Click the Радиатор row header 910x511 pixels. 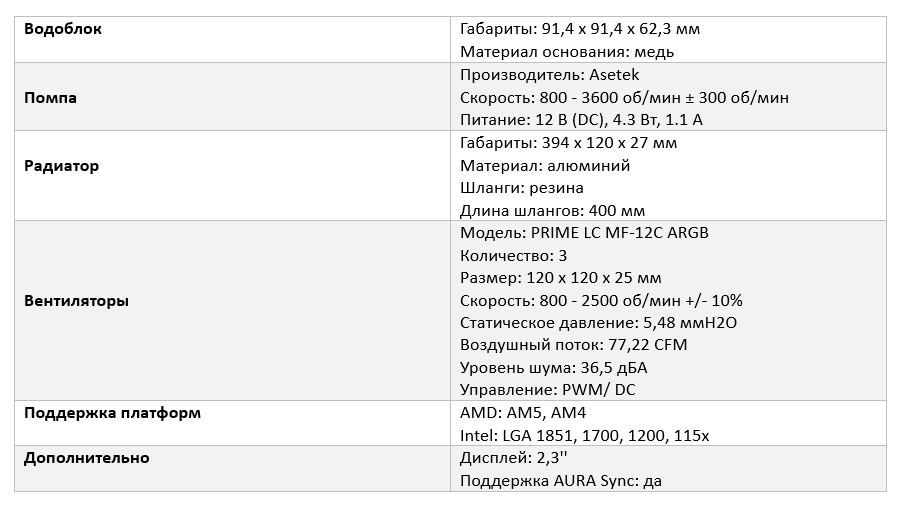point(62,166)
